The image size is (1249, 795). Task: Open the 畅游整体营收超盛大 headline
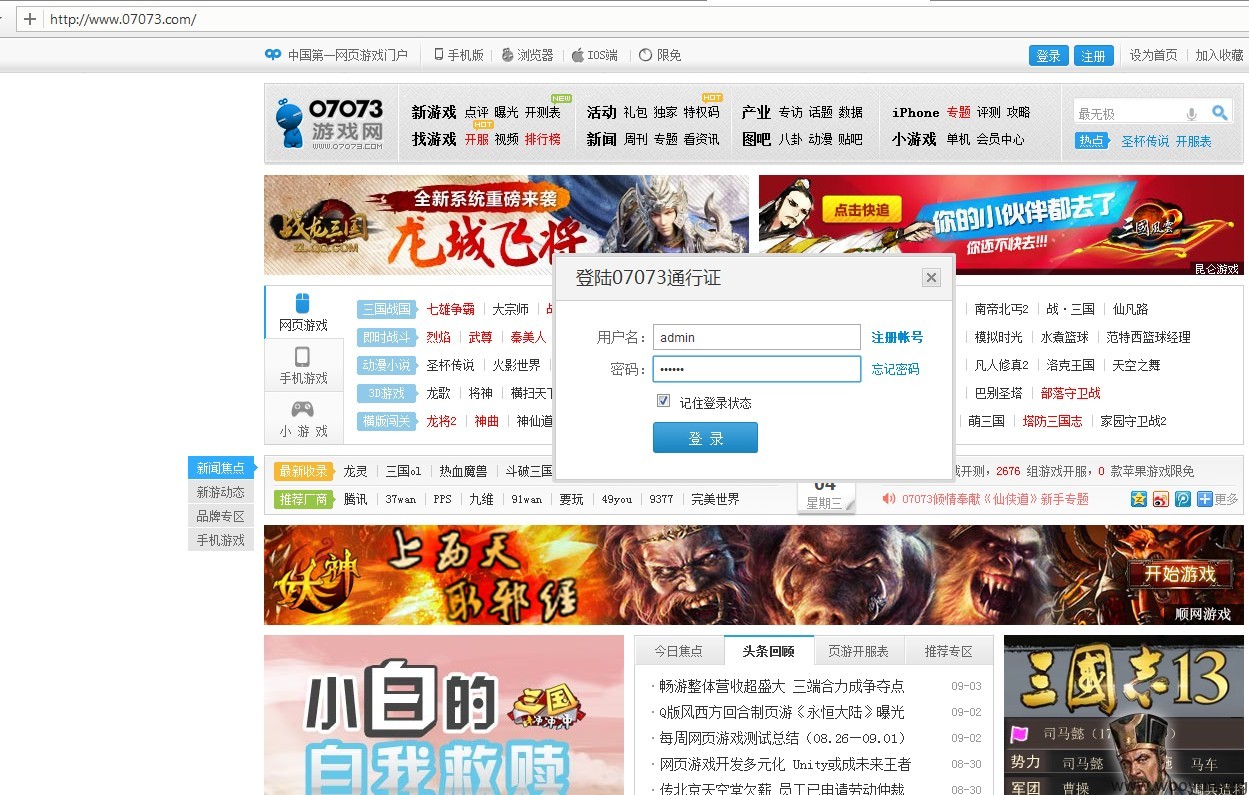pyautogui.click(x=782, y=686)
